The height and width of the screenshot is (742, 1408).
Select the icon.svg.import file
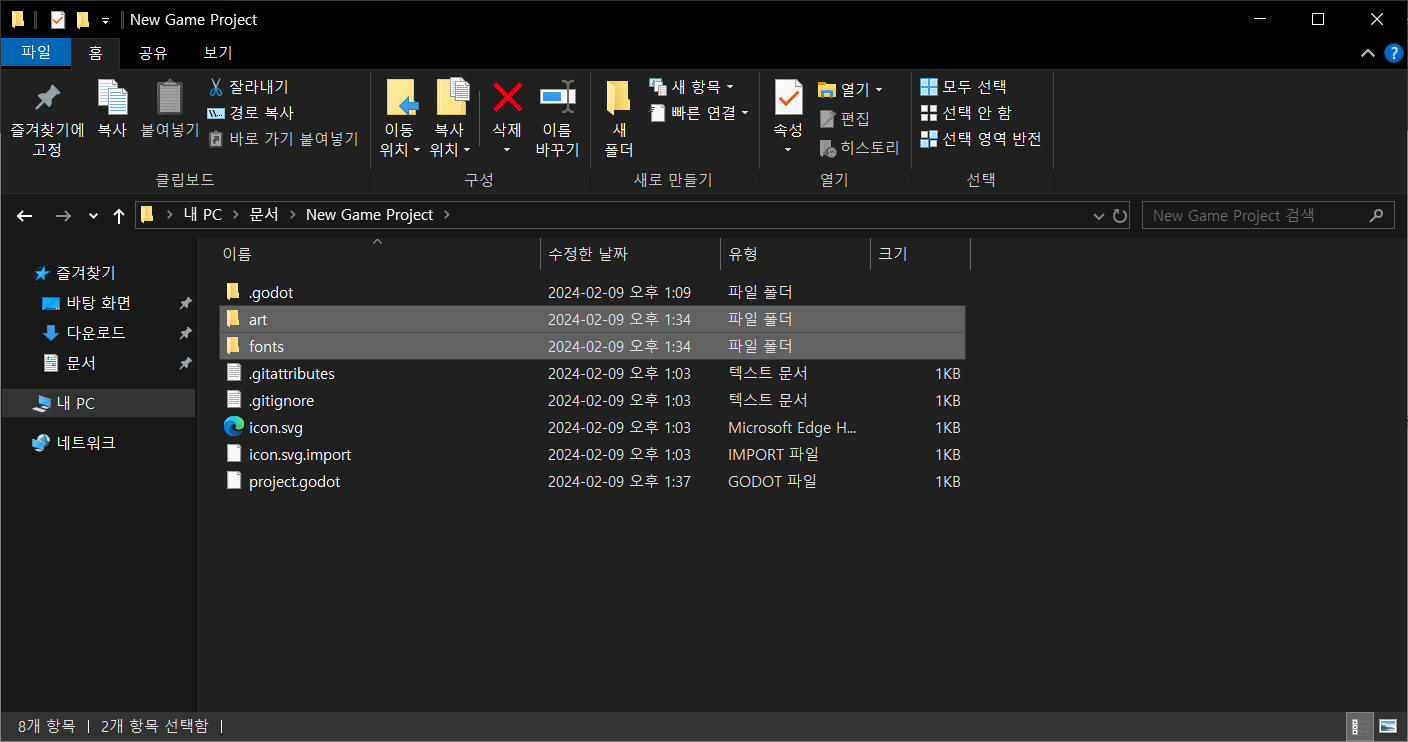click(592, 454)
